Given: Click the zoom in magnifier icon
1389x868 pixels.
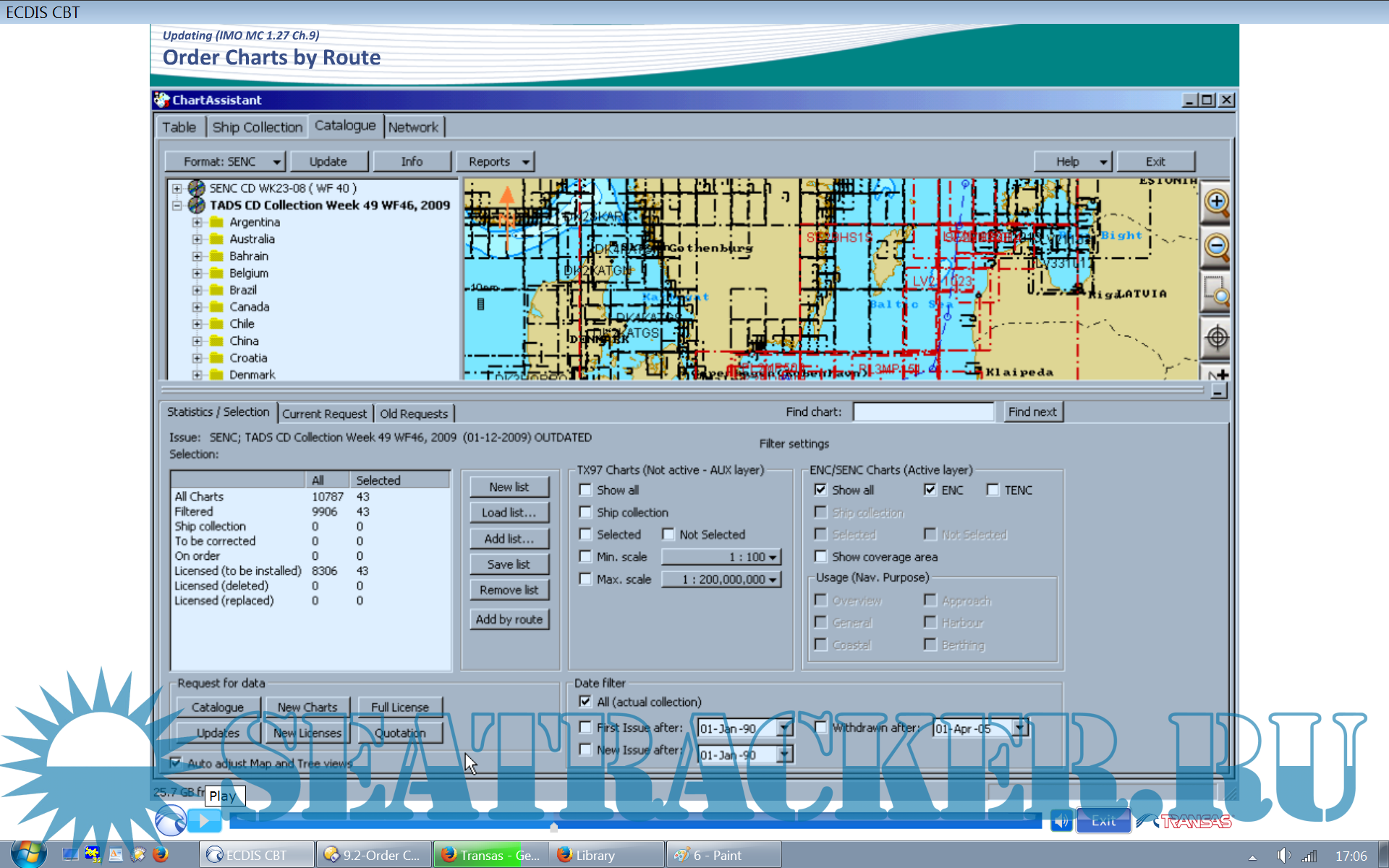Looking at the screenshot, I should point(1216,203).
